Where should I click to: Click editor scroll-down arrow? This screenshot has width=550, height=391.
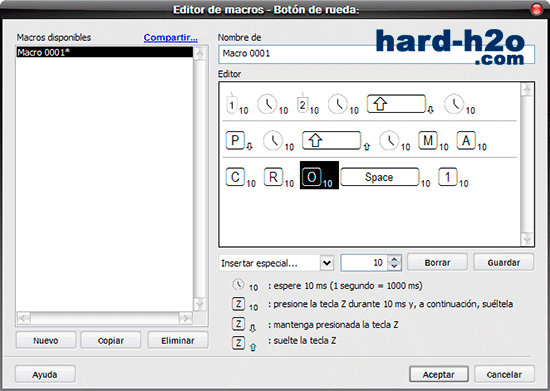point(526,239)
